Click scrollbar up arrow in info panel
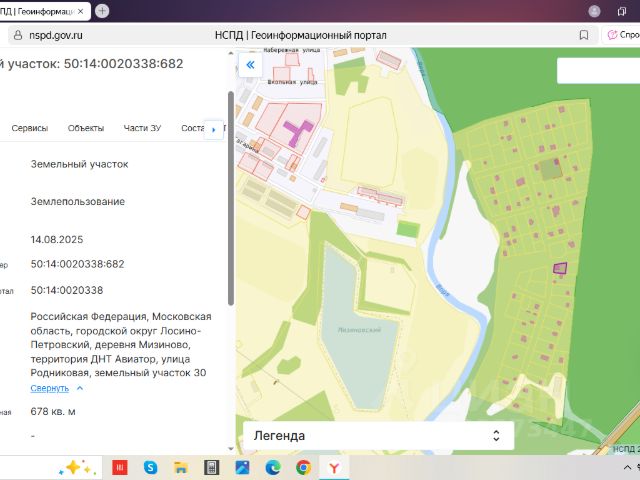 tap(231, 53)
